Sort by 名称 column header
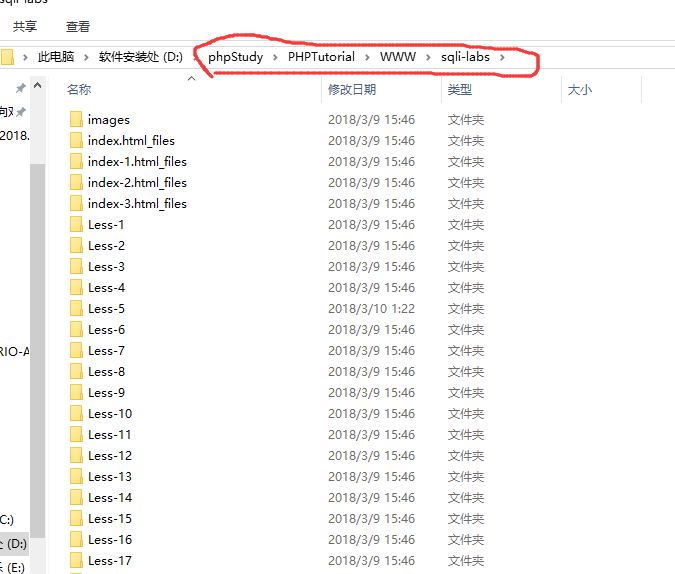The width and height of the screenshot is (675, 574). coord(79,90)
